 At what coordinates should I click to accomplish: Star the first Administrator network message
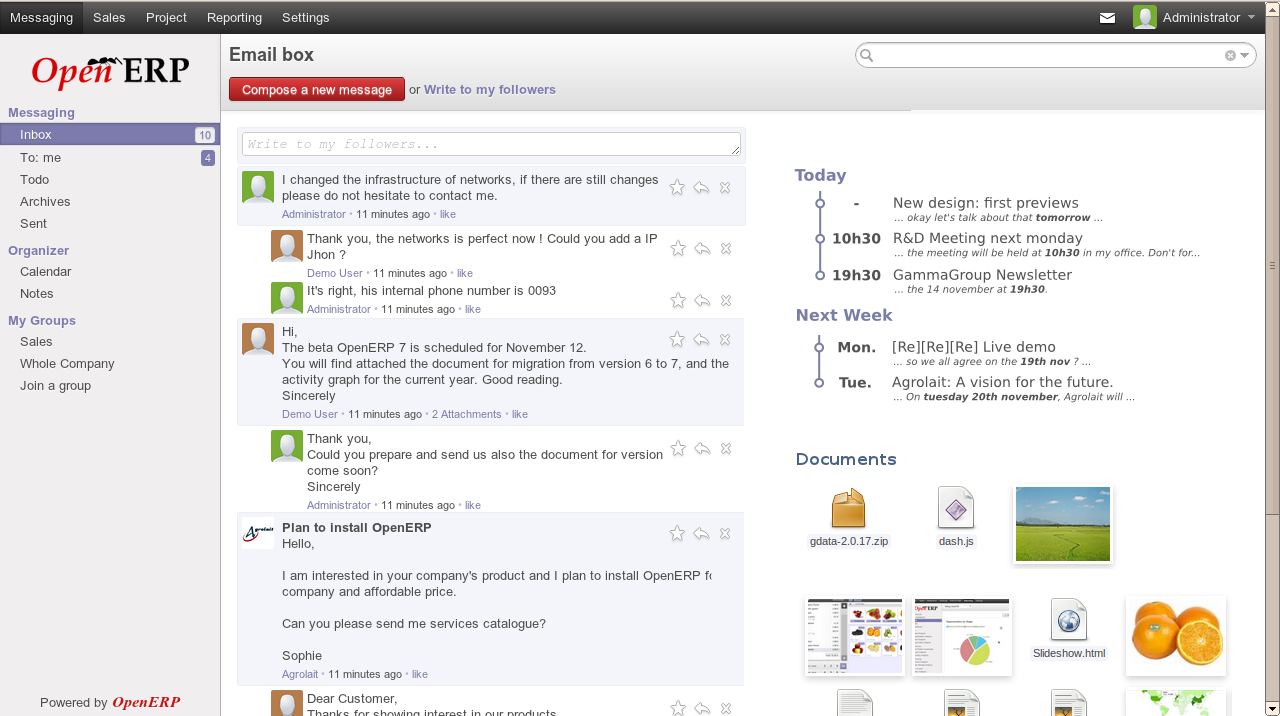click(x=677, y=187)
